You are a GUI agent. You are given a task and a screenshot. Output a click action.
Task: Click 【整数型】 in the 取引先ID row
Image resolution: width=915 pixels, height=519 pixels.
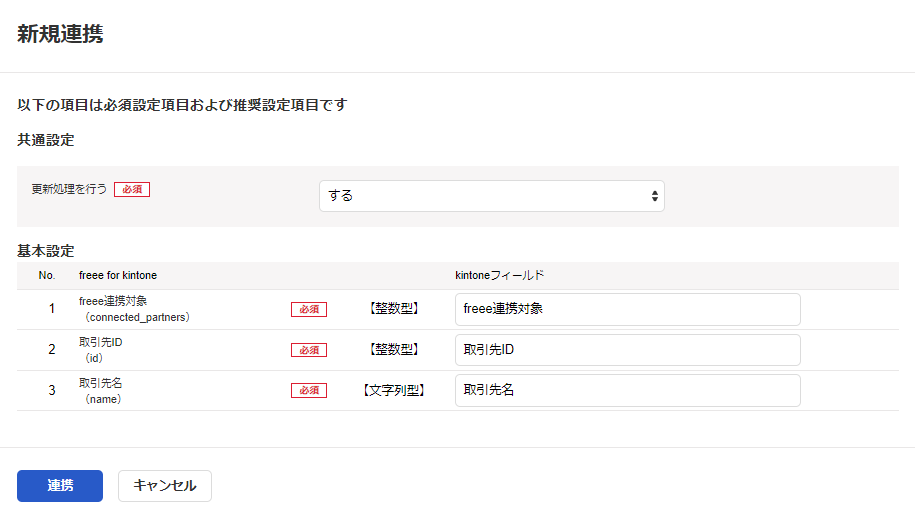click(394, 349)
